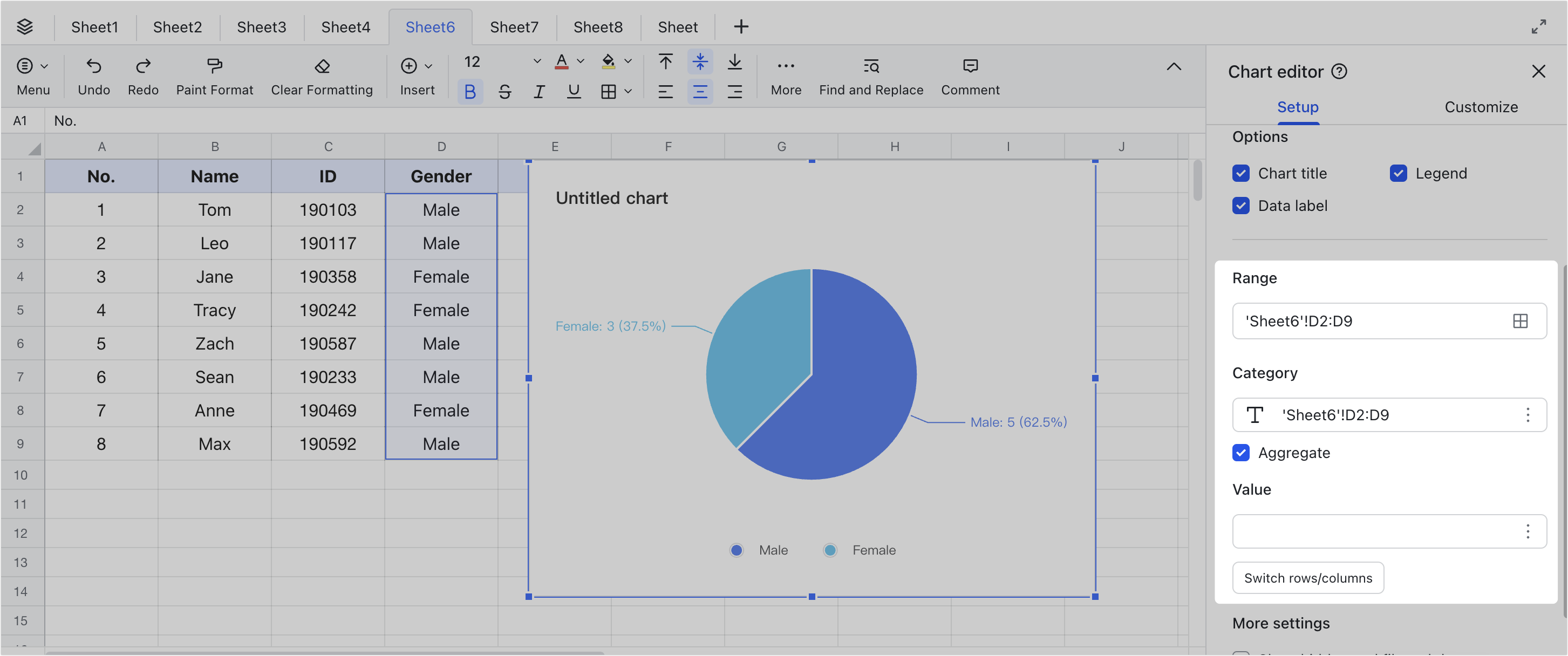Uncheck the Chart title checkbox
This screenshot has width=1568, height=656.
coord(1240,173)
